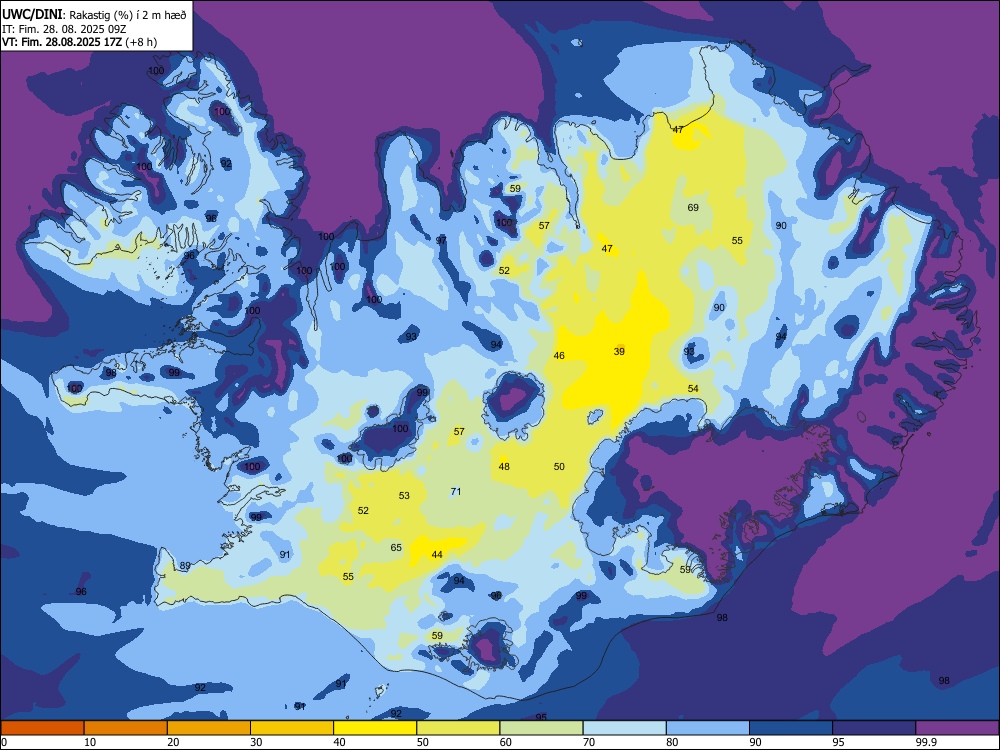Click the 69 humidity value on map
The width and height of the screenshot is (1000, 750).
(693, 207)
